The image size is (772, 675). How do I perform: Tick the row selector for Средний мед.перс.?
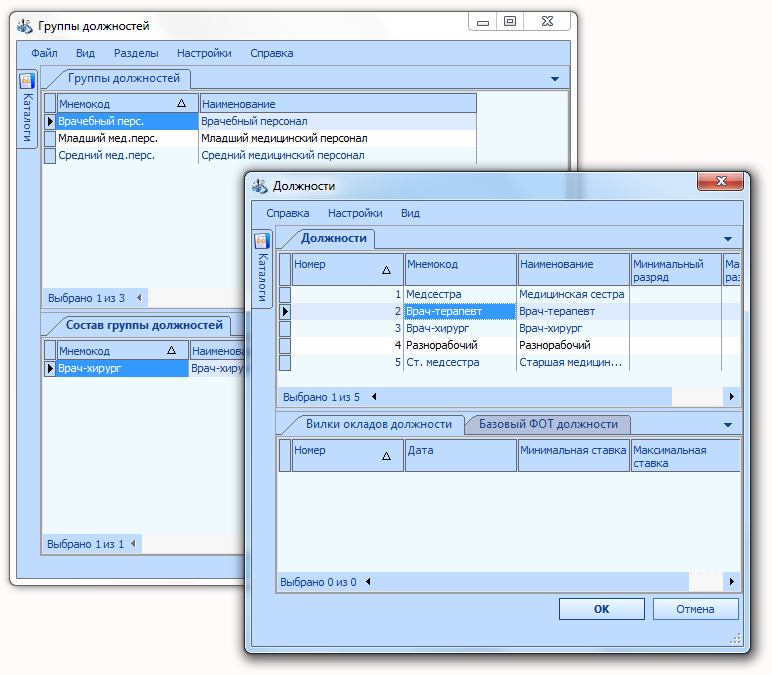pos(50,156)
